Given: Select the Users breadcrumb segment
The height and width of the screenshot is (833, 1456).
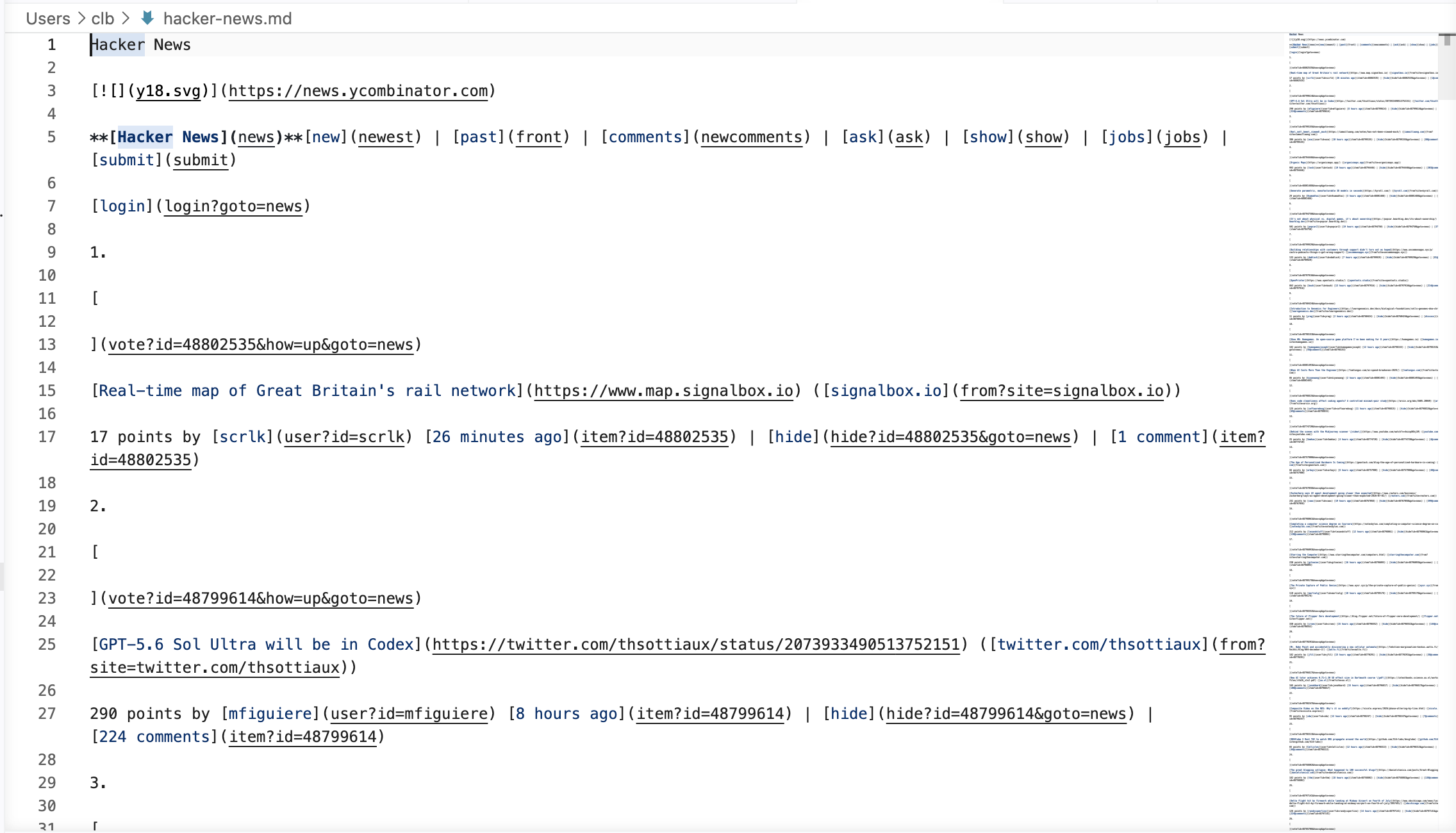Looking at the screenshot, I should [x=48, y=19].
